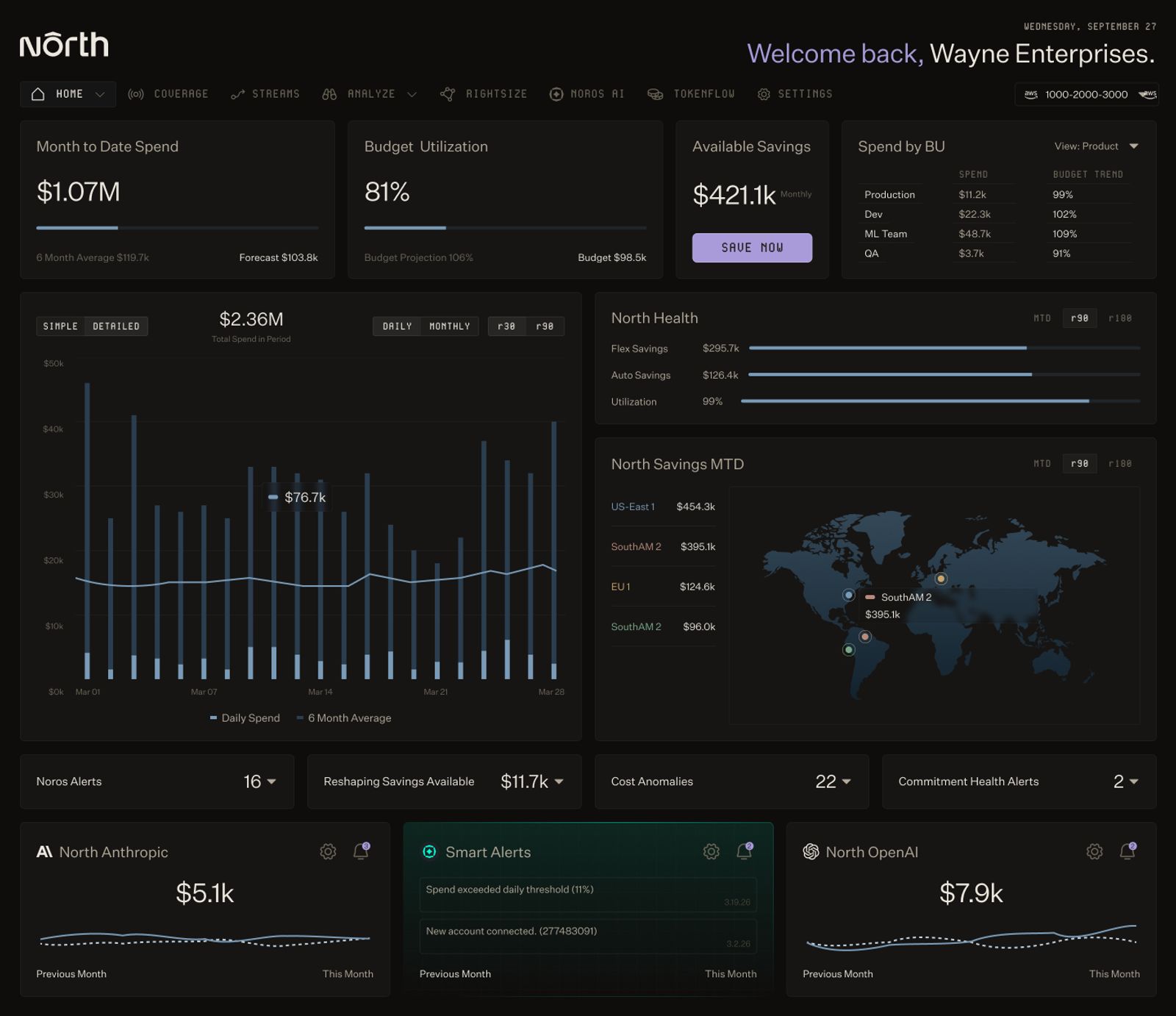Click the North logo
The width and height of the screenshot is (1176, 1016).
[x=64, y=44]
